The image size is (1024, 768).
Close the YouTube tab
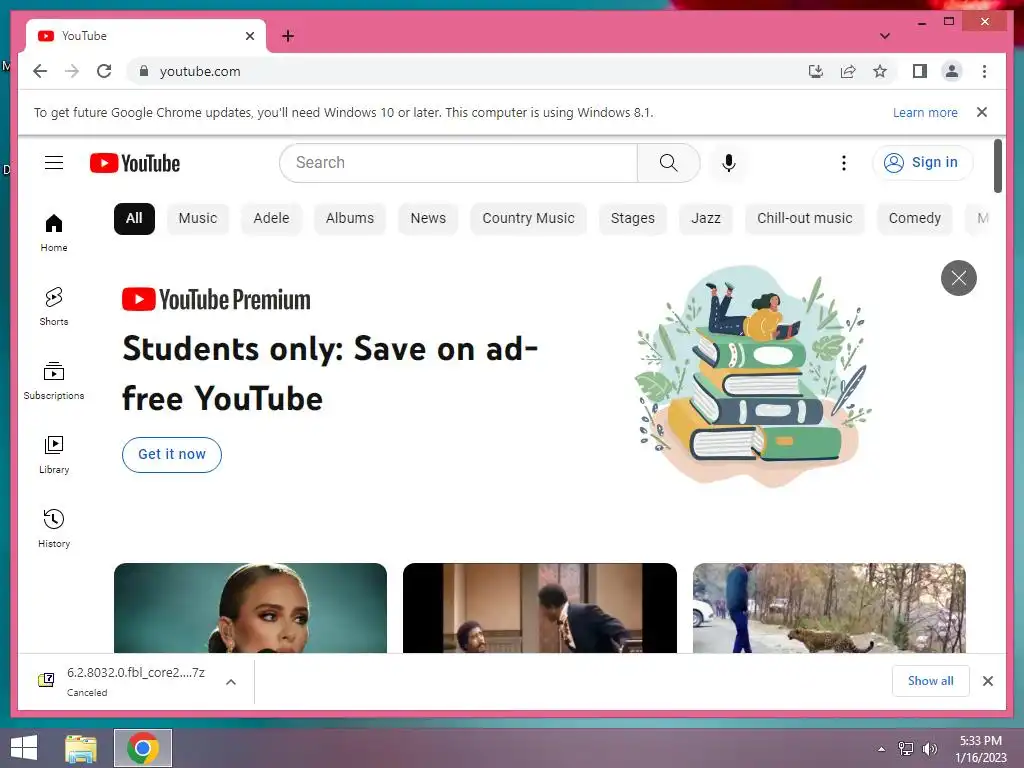click(249, 36)
